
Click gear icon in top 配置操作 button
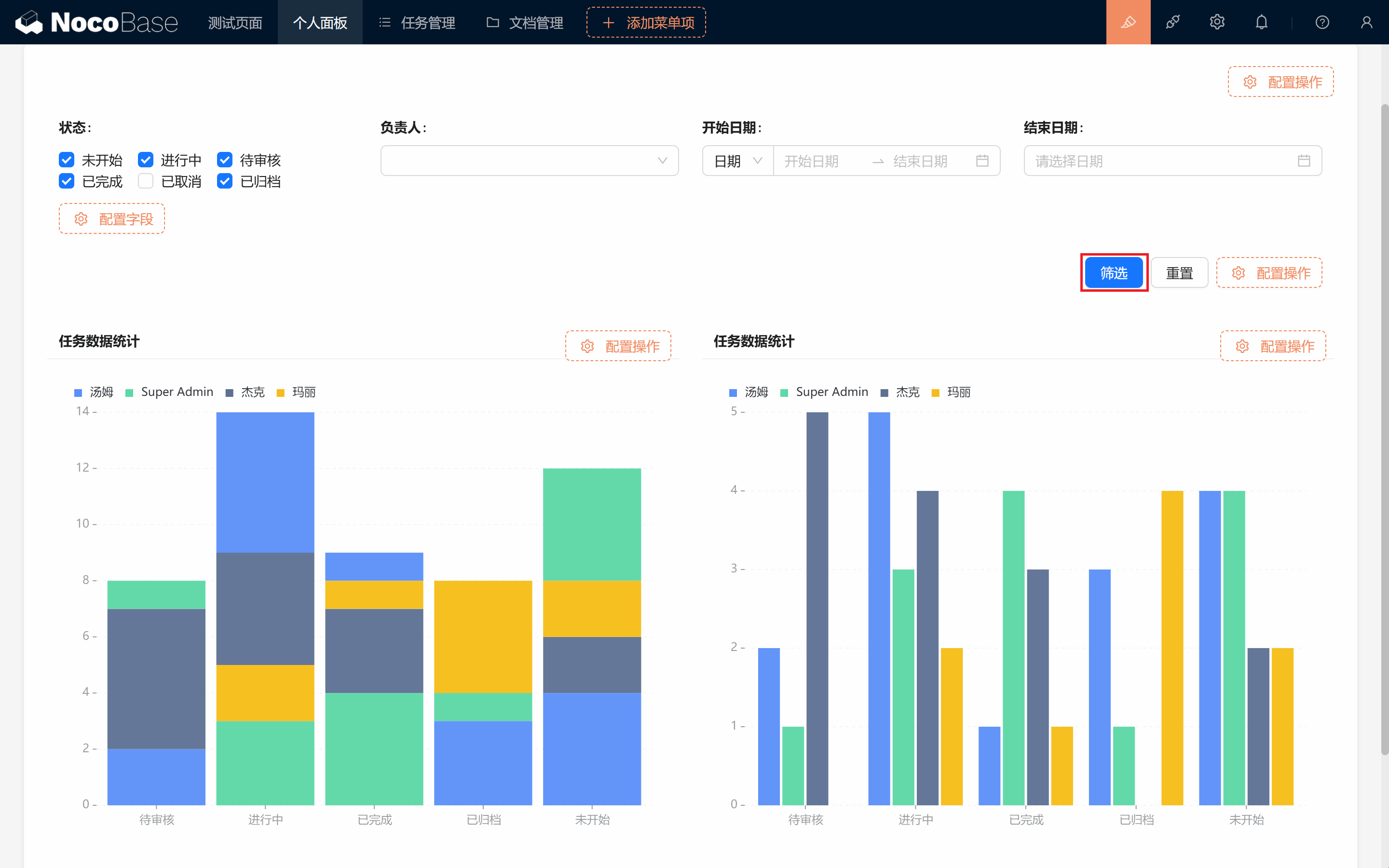pos(1250,82)
